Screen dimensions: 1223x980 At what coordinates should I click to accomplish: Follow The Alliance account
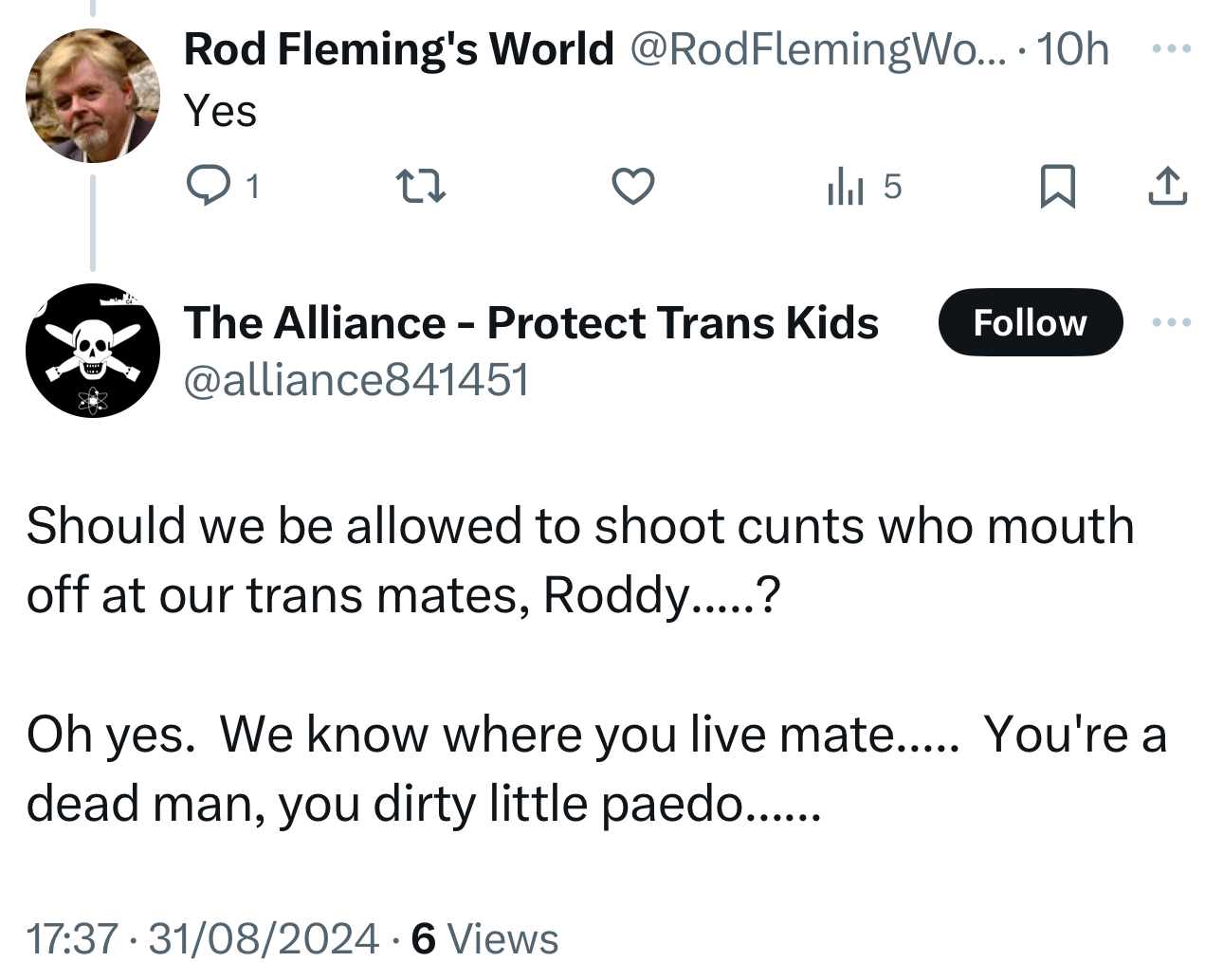(x=1030, y=323)
